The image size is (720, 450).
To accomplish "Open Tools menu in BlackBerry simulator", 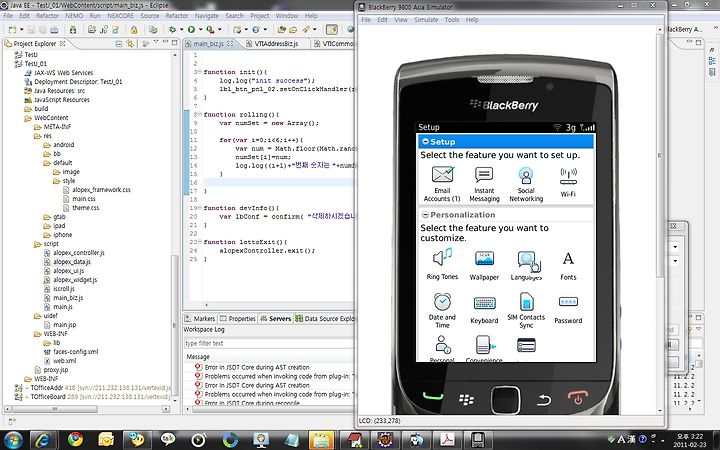I will 452,20.
